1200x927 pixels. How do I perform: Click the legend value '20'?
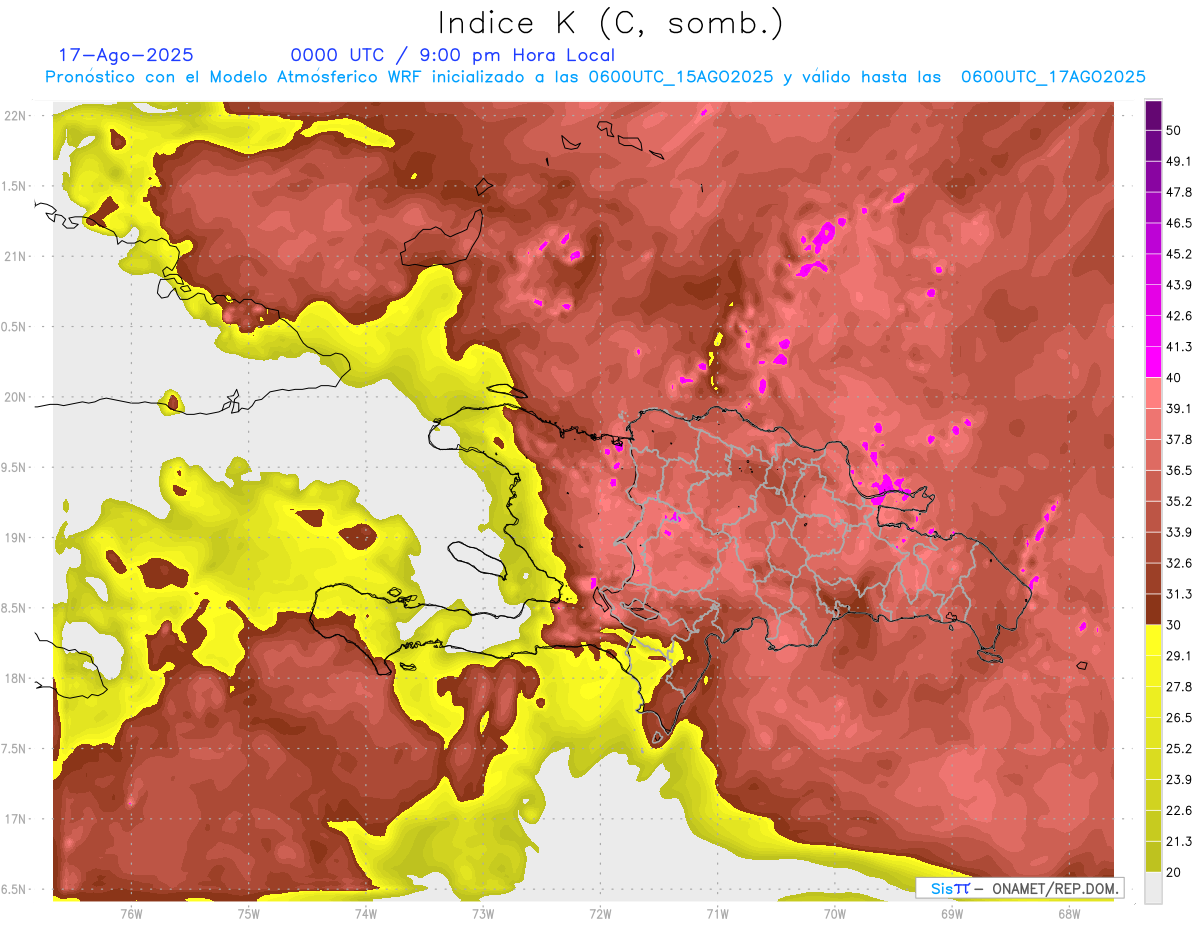[x=1173, y=873]
